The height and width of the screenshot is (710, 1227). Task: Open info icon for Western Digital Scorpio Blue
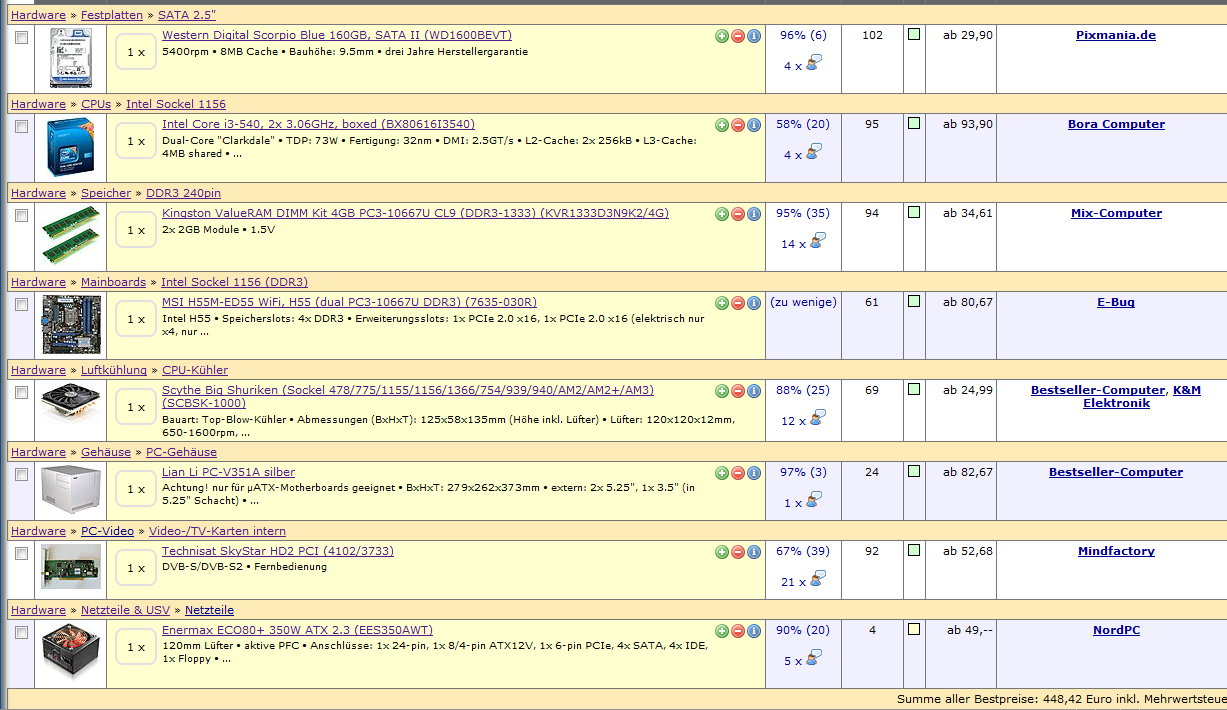[x=754, y=36]
